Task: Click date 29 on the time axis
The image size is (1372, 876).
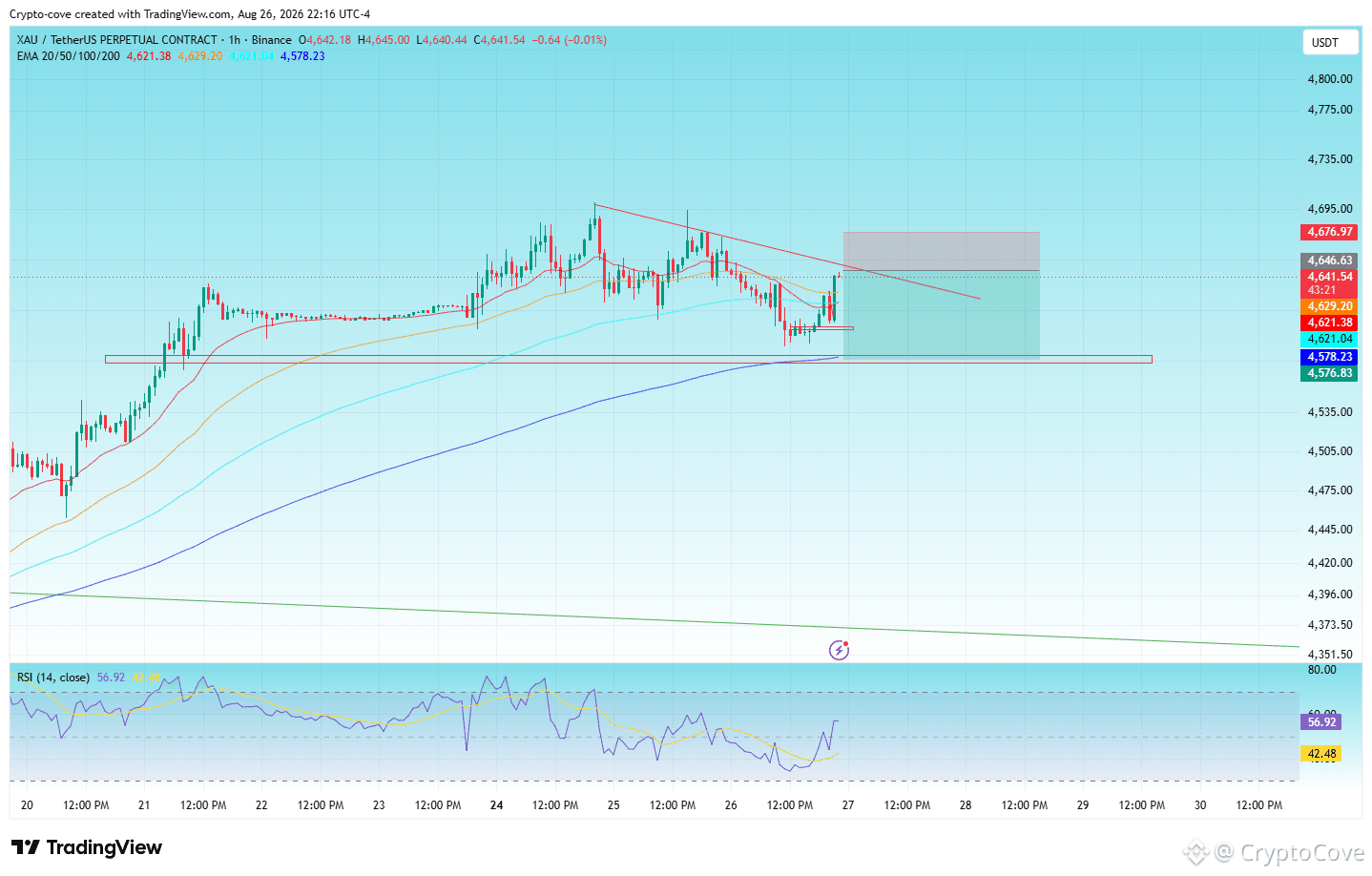Action: coord(1083,805)
